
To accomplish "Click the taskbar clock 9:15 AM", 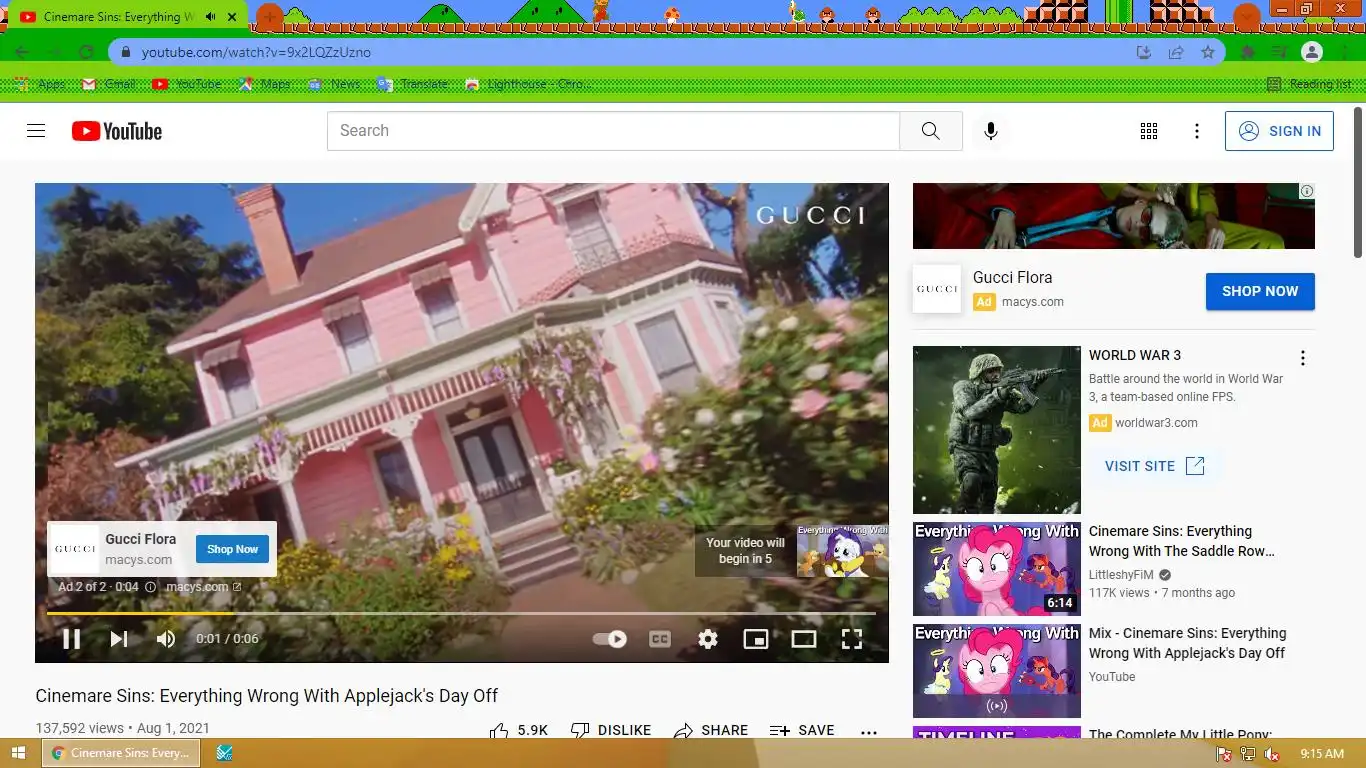I will click(1322, 753).
